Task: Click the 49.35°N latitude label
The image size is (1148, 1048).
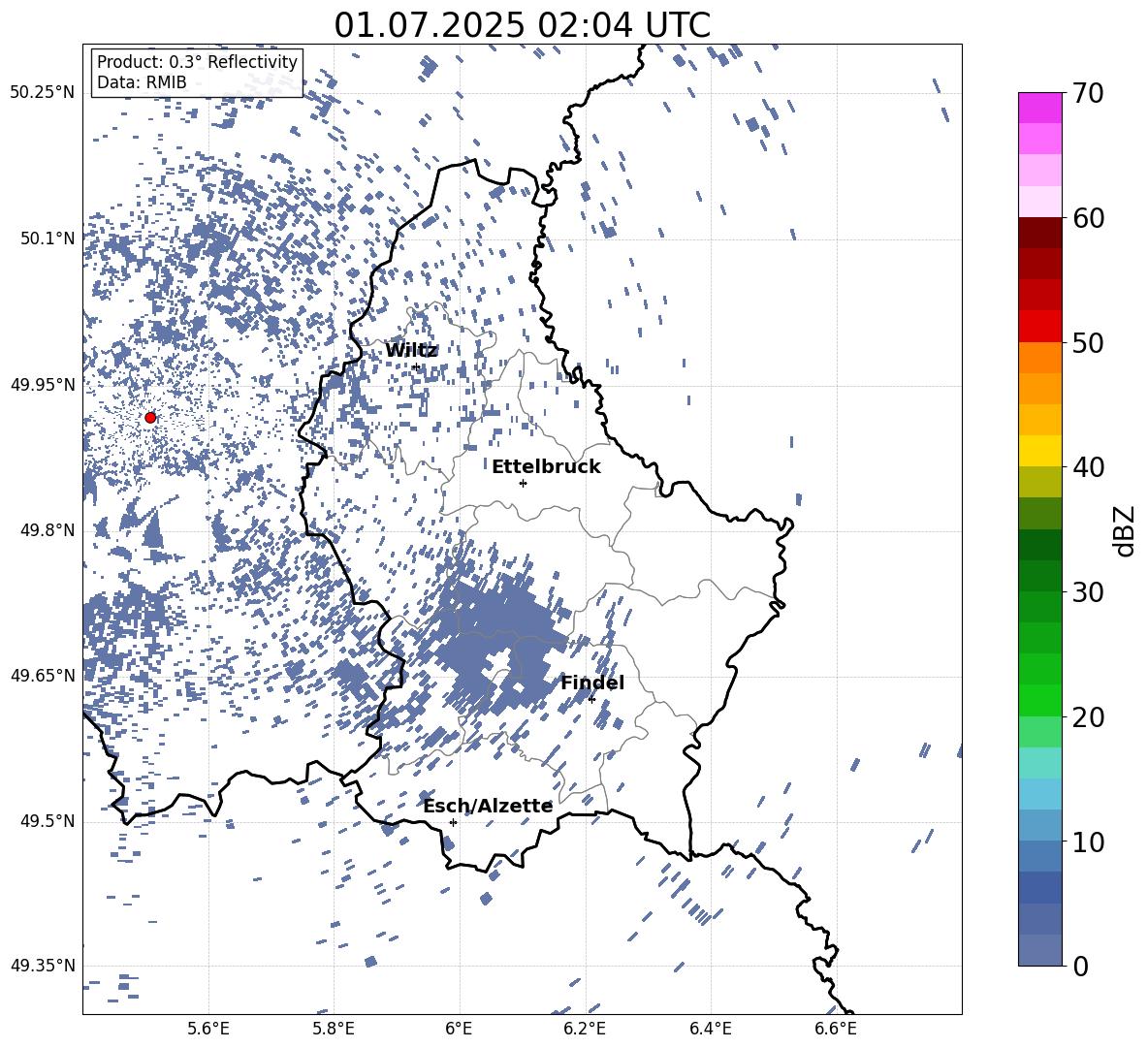Action: click(43, 966)
